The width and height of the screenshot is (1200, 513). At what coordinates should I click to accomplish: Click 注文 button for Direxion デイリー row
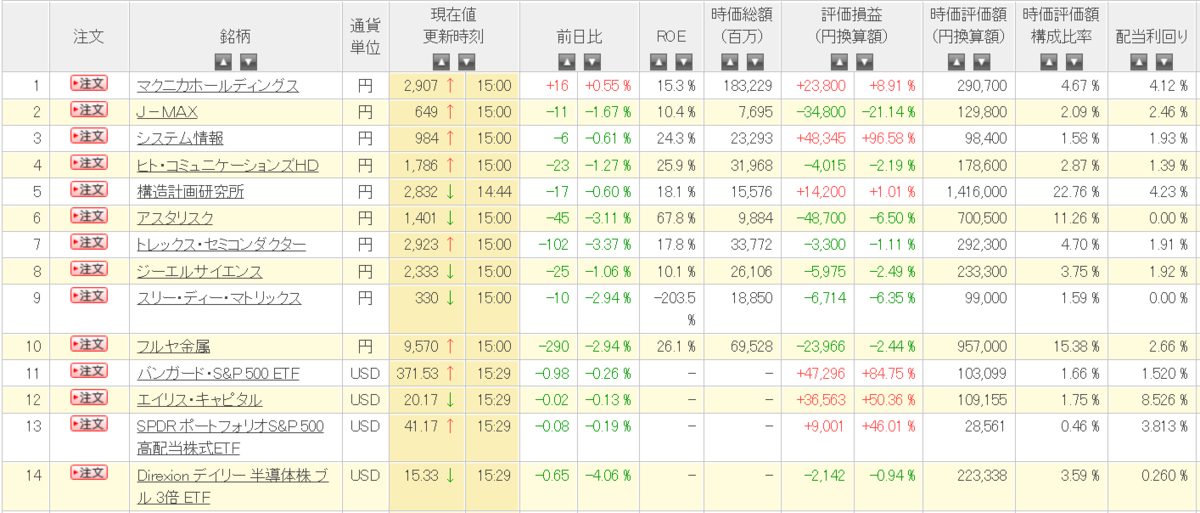tap(88, 473)
